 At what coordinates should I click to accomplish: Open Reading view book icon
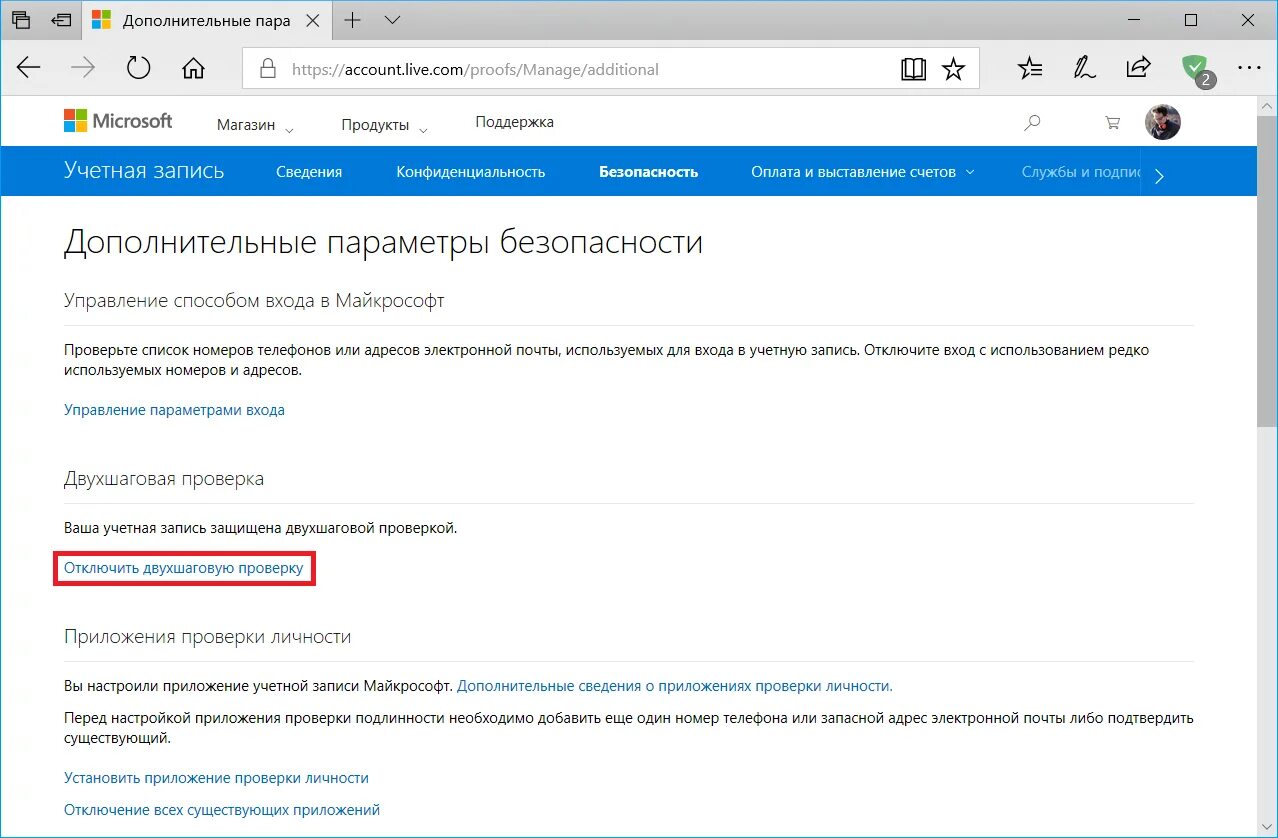[913, 69]
